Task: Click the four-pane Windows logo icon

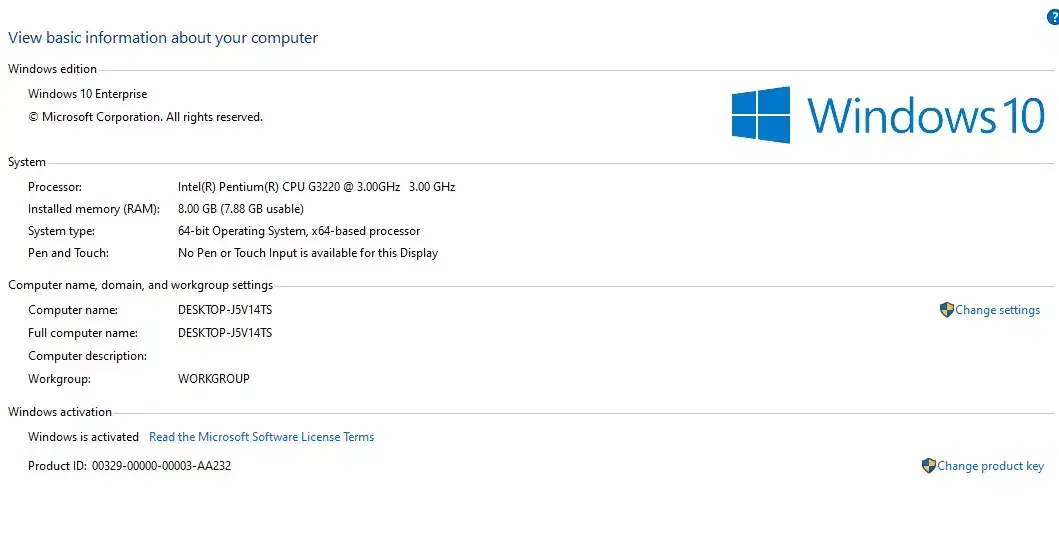Action: pos(760,115)
